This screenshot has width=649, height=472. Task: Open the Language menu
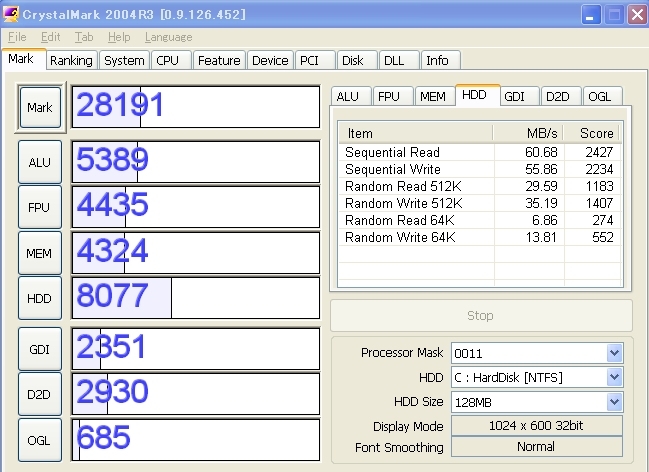[168, 37]
